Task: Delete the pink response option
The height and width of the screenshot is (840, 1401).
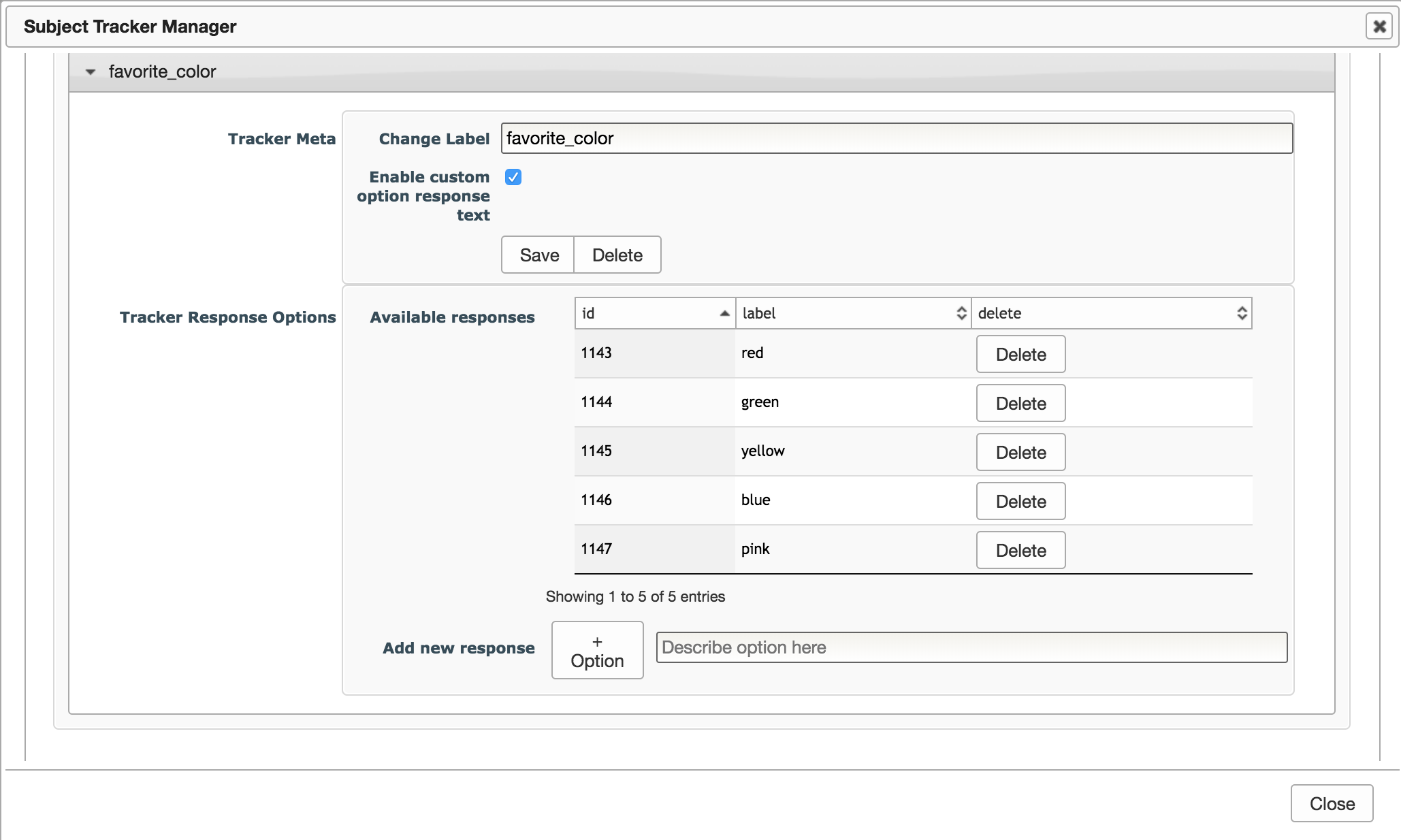Action: [1020, 550]
